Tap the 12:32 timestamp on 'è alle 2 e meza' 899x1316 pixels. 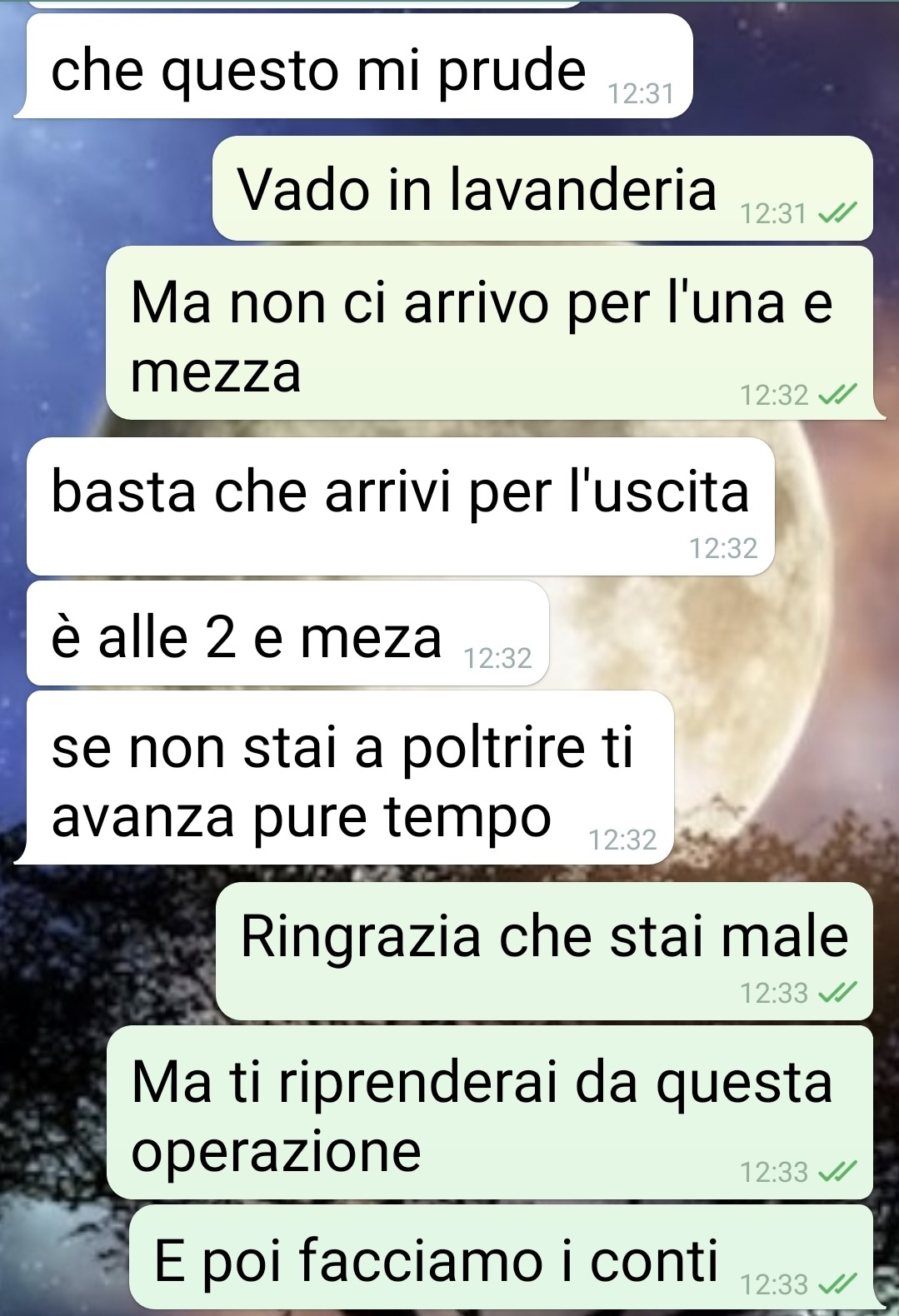[497, 659]
